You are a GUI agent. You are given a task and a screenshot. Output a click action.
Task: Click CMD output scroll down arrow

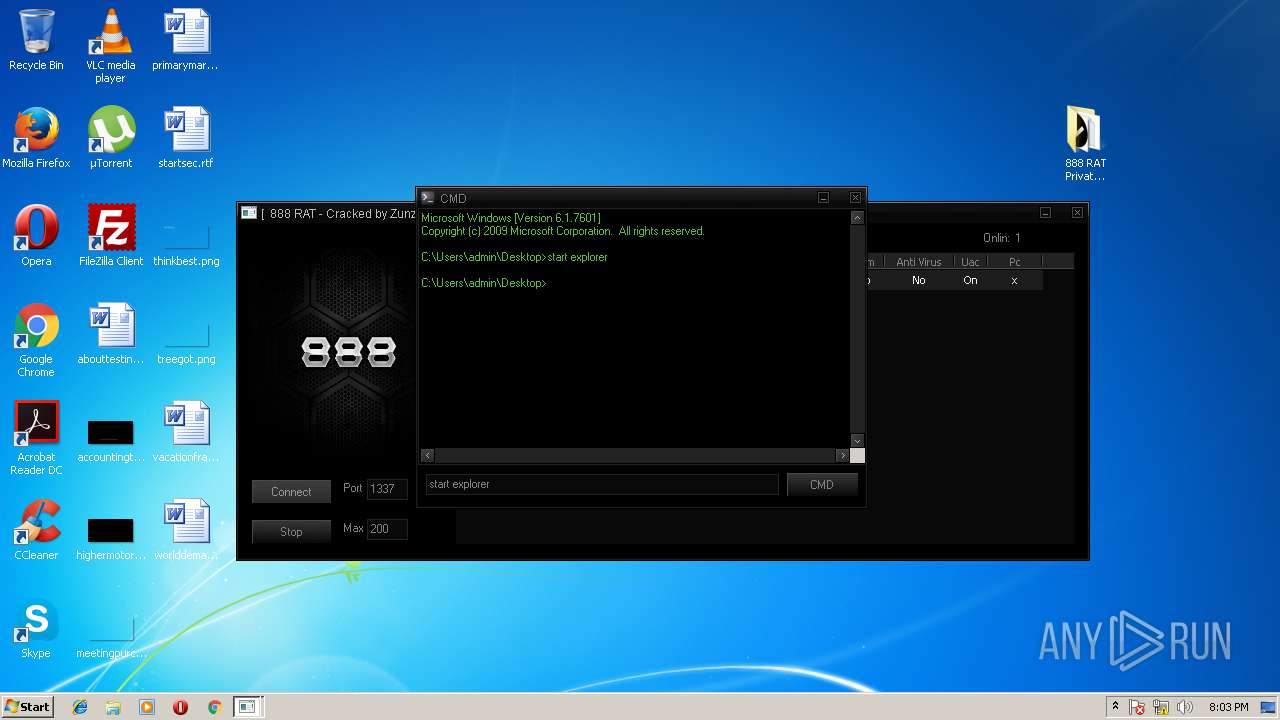(857, 441)
